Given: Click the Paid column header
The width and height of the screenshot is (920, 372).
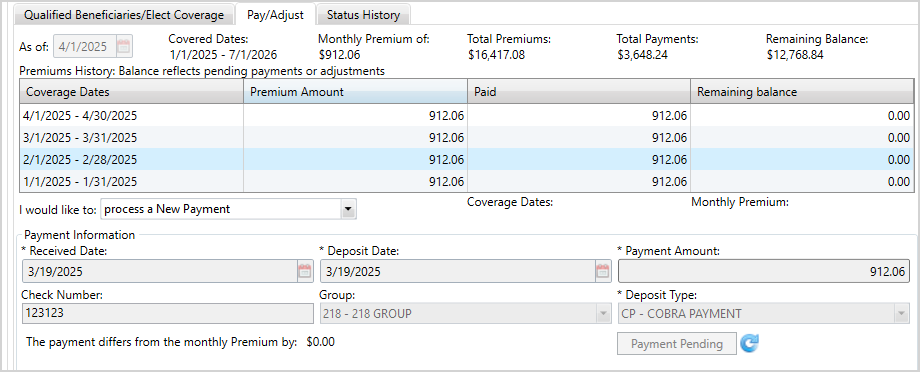Looking at the screenshot, I should [x=579, y=92].
